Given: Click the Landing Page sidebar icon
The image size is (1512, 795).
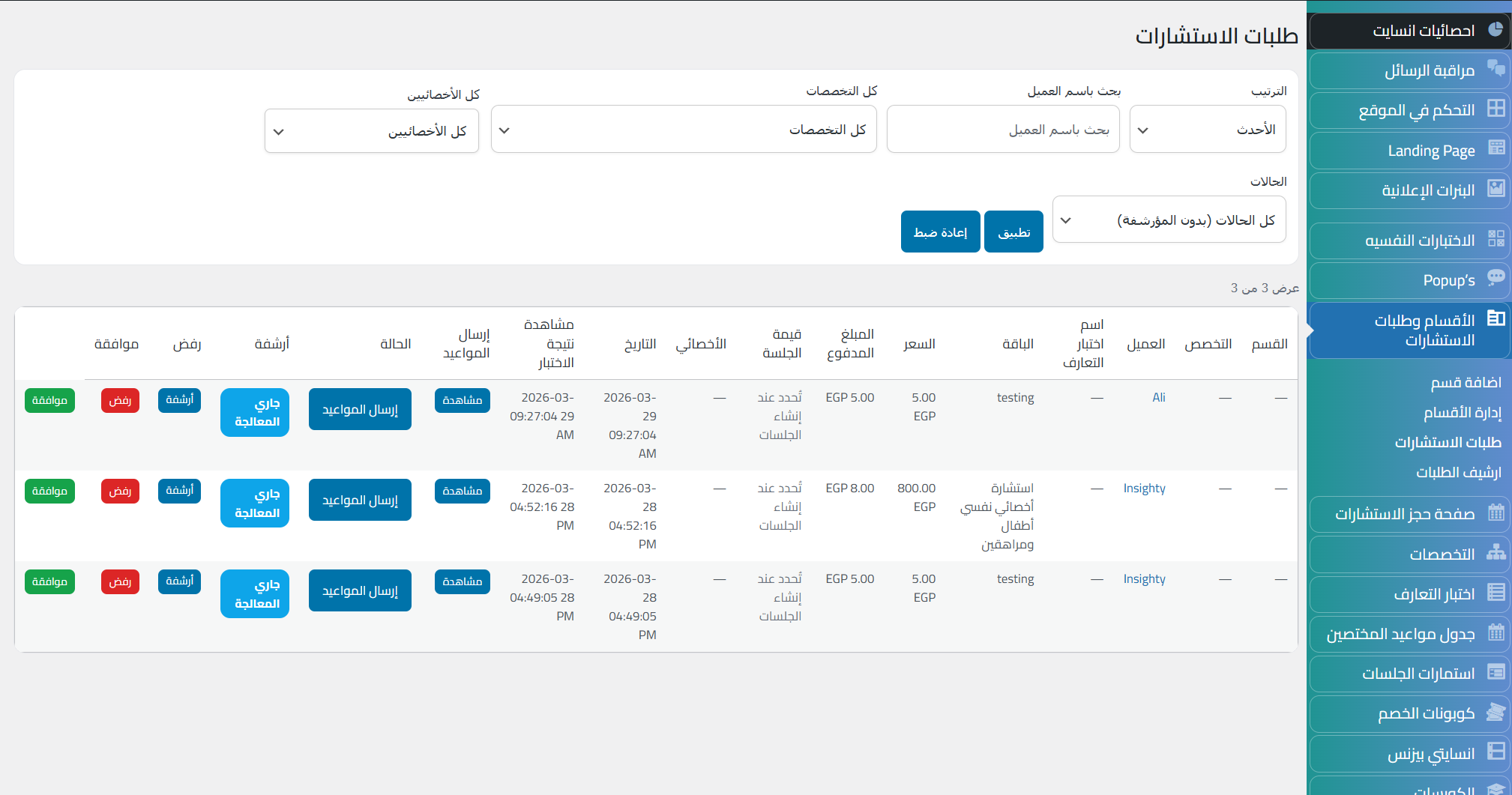Looking at the screenshot, I should click(1496, 148).
